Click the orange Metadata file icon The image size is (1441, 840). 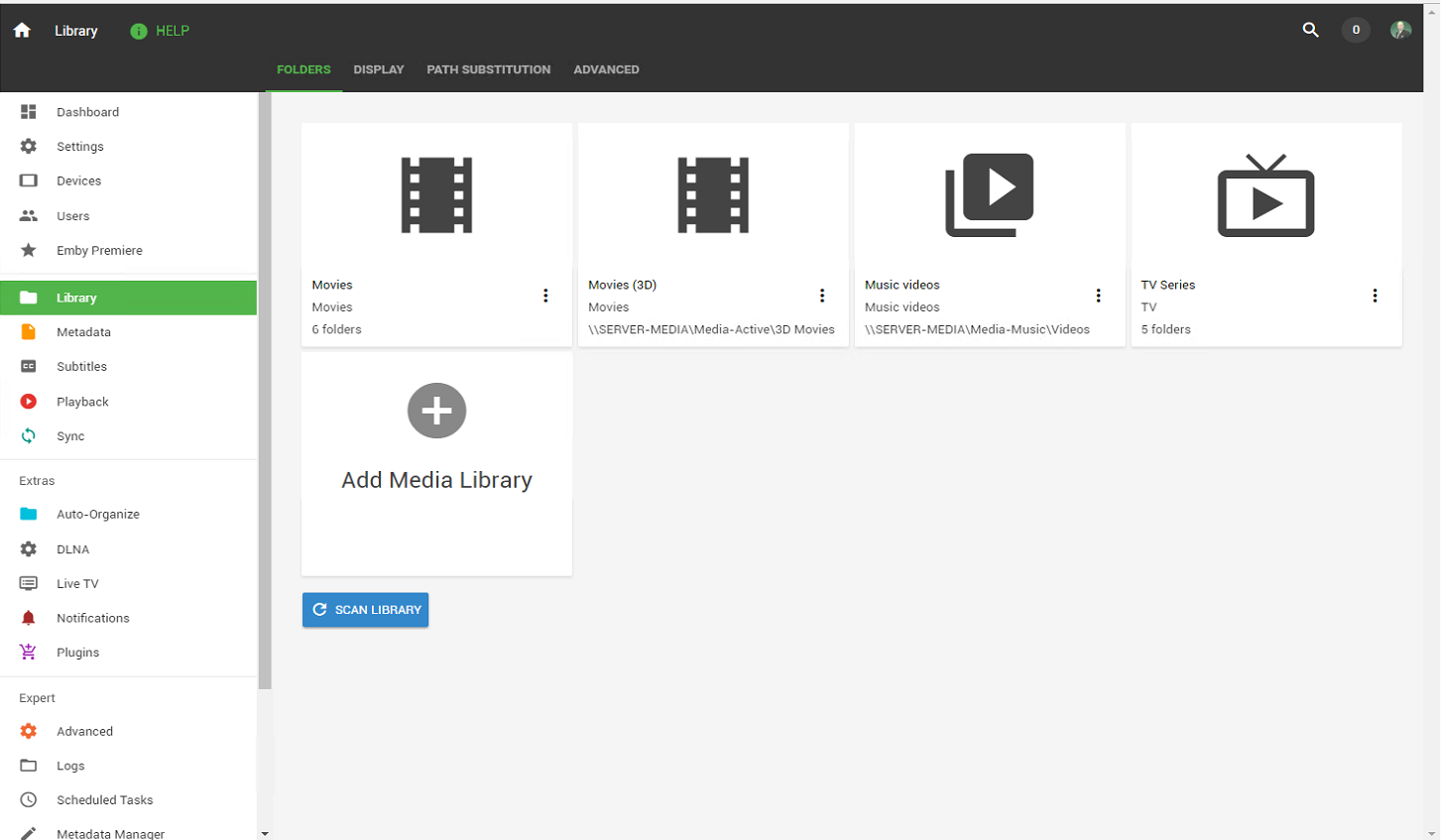29,332
